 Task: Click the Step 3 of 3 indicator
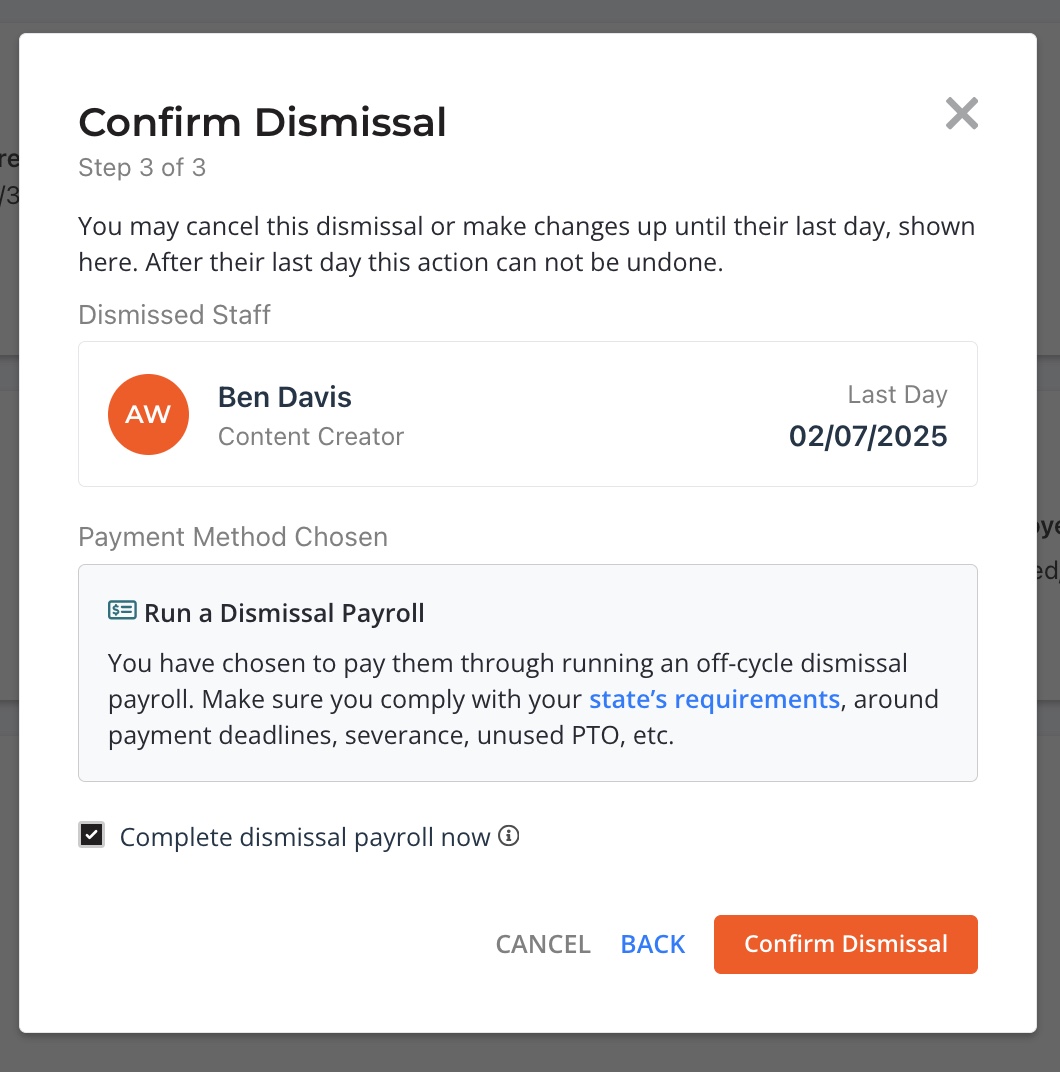142,168
